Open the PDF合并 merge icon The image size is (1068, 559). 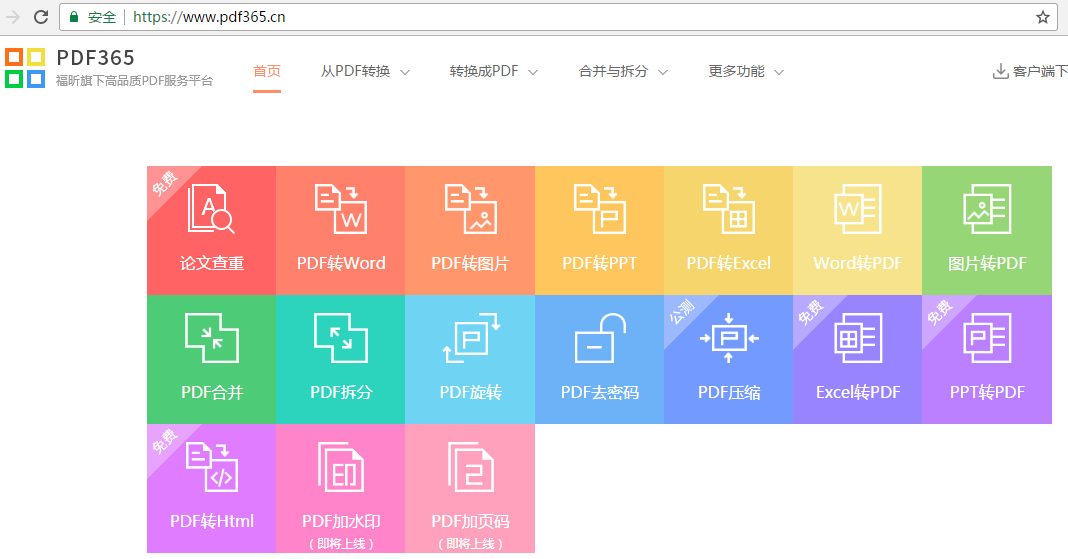point(212,338)
